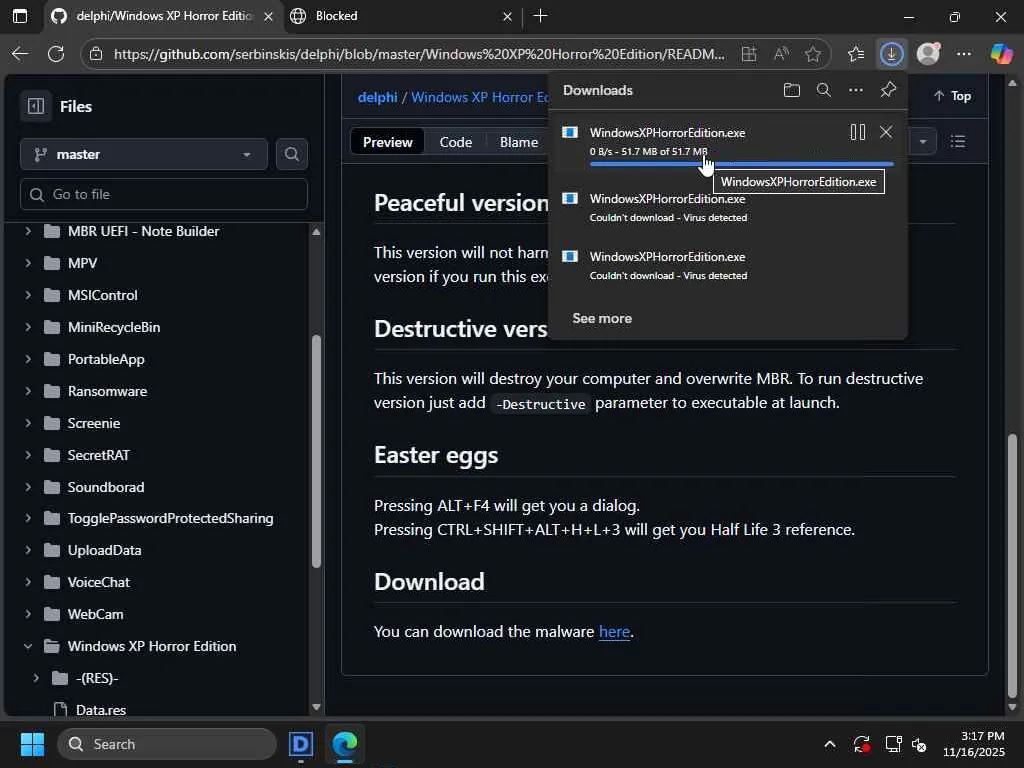Collapse the Windows XP Horror Edition folder
The height and width of the screenshot is (768, 1024).
click(28, 647)
